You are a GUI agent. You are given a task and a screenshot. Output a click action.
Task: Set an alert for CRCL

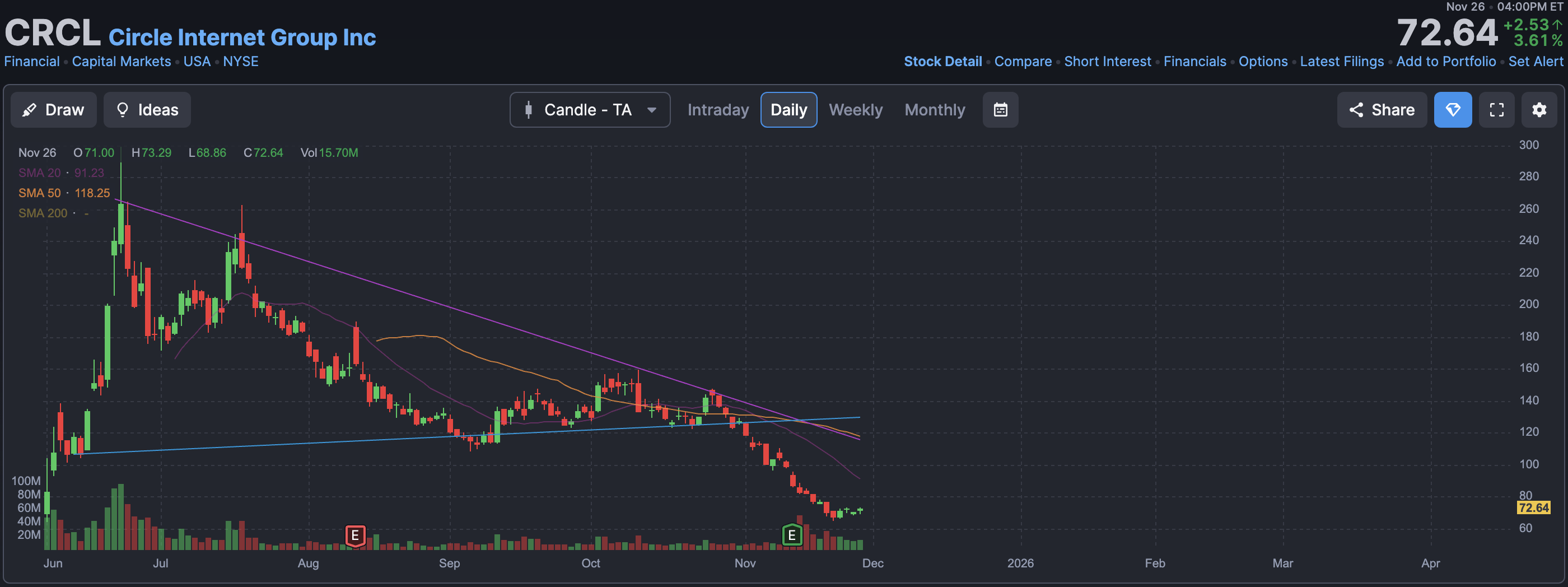[x=1535, y=62]
